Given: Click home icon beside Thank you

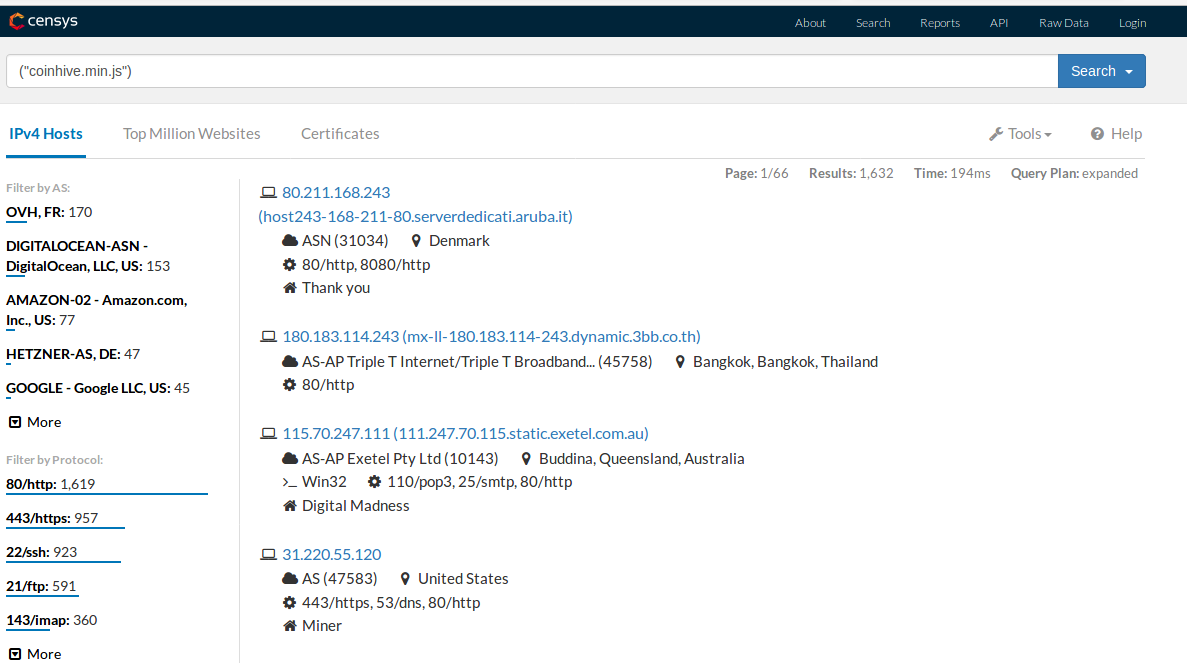Looking at the screenshot, I should (x=289, y=288).
